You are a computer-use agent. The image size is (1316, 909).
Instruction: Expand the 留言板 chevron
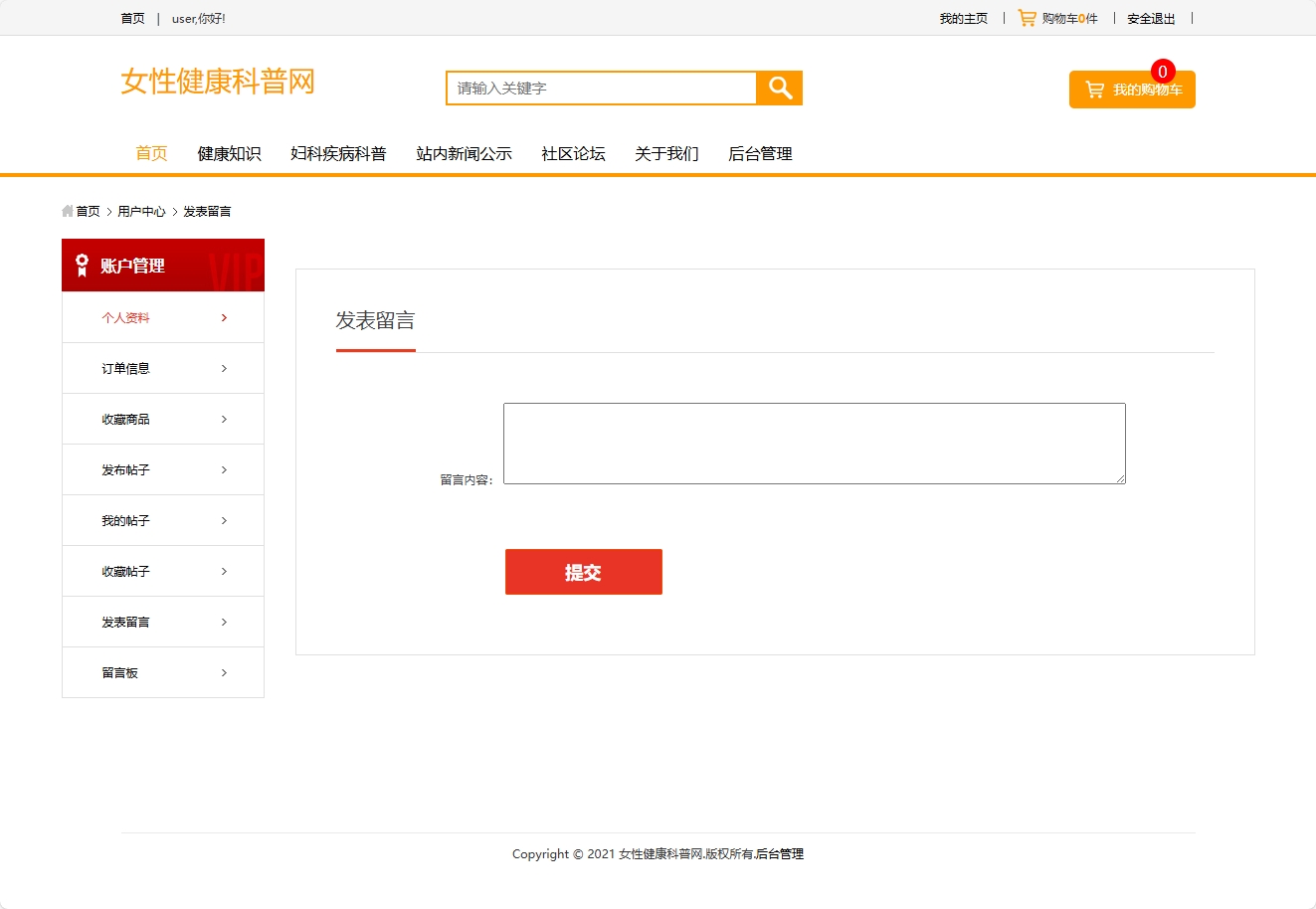[x=224, y=672]
